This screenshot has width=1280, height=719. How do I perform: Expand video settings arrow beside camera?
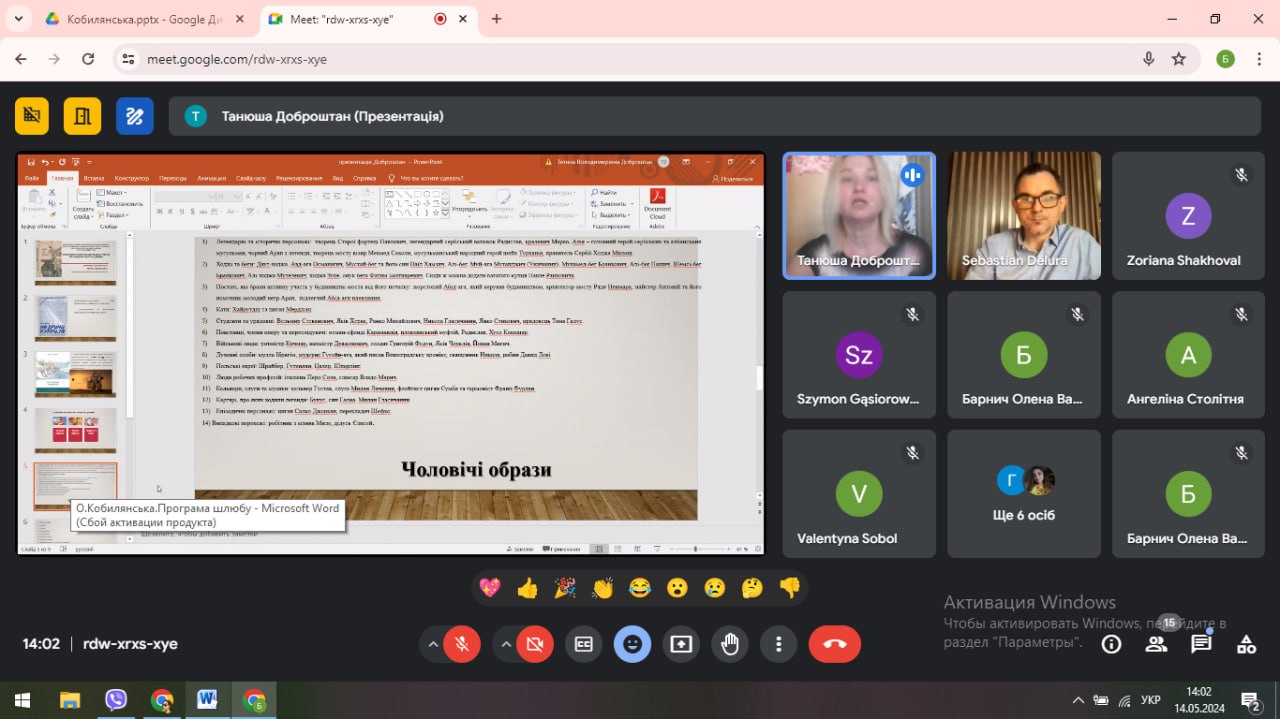[505, 644]
